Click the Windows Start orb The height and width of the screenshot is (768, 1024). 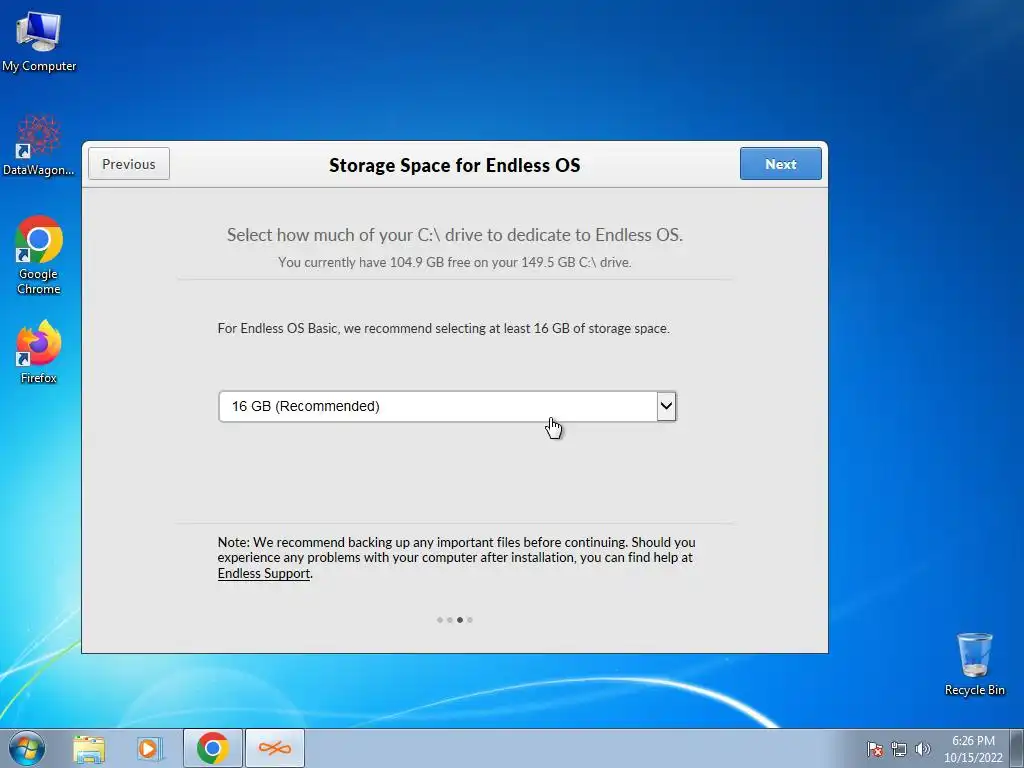27,748
